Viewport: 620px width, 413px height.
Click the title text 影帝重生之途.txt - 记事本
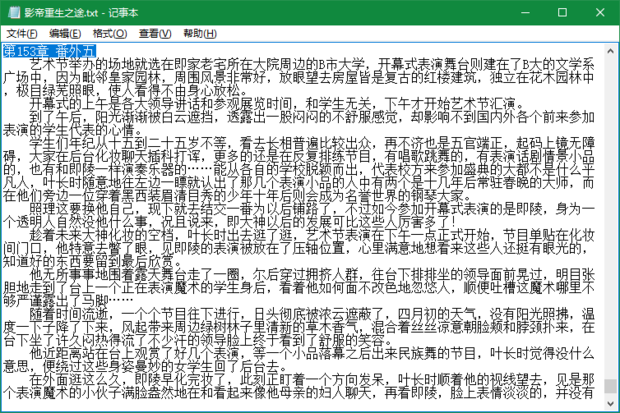coord(81,13)
